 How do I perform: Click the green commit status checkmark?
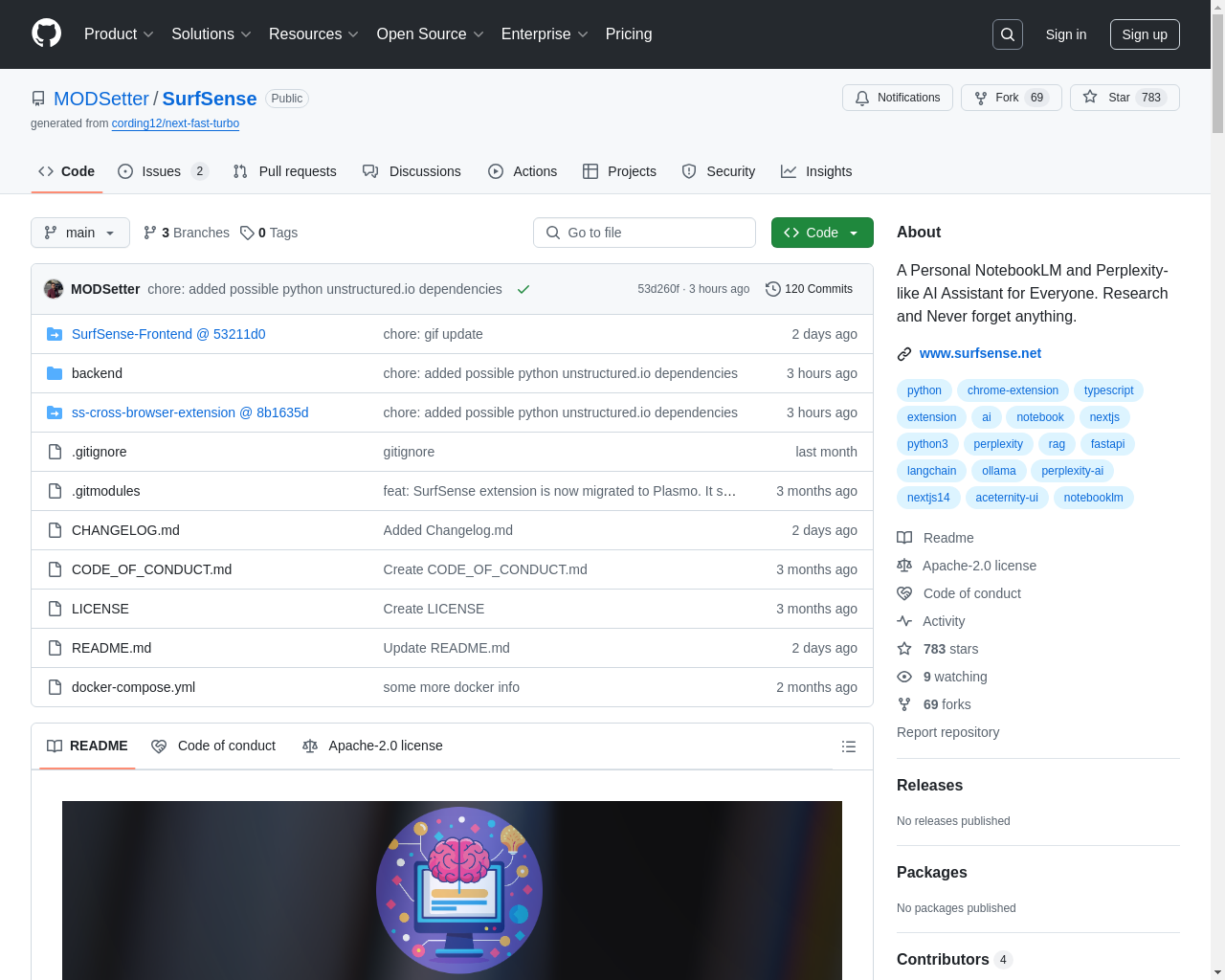tap(523, 289)
